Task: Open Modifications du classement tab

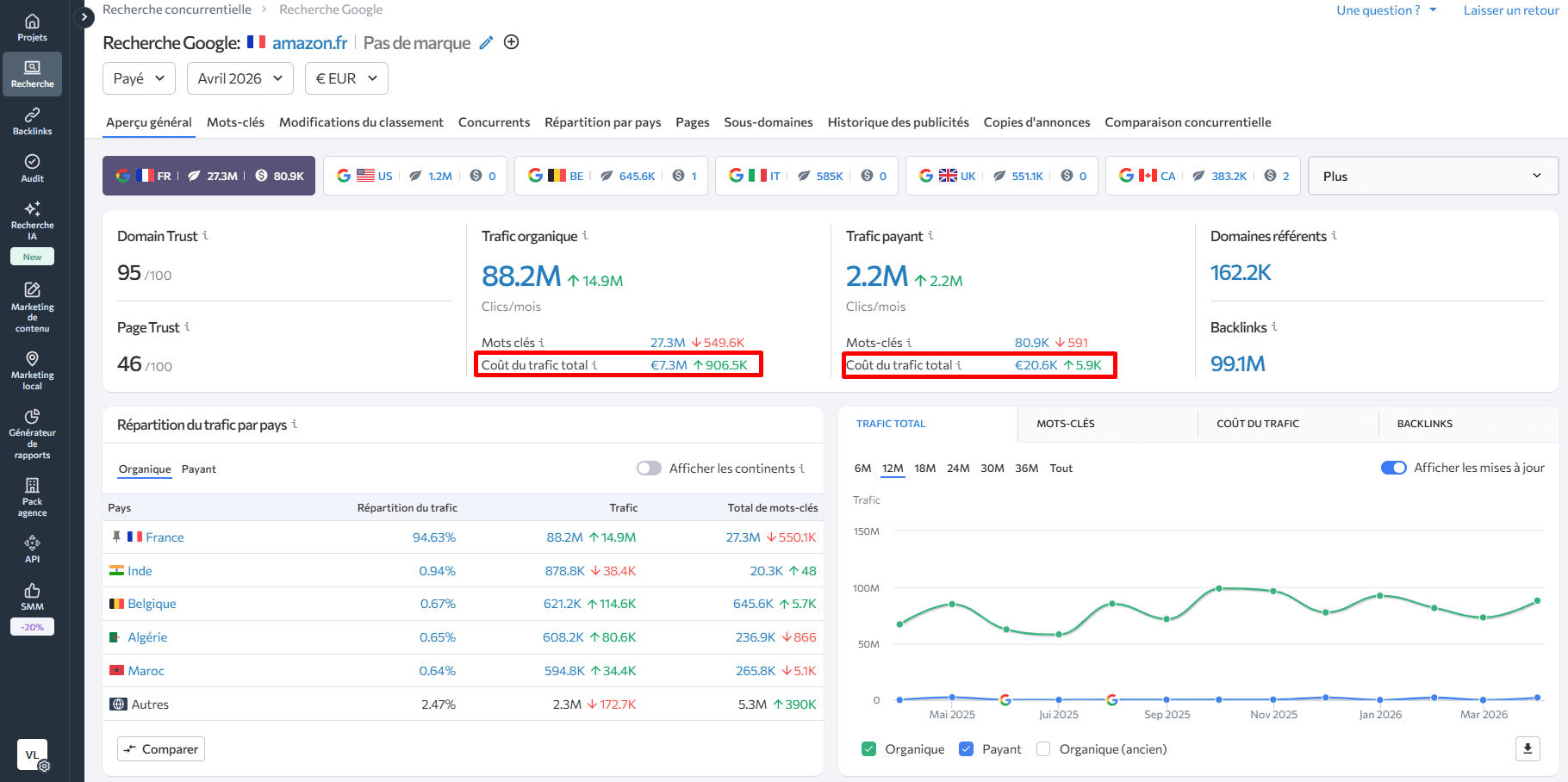Action: (x=361, y=122)
